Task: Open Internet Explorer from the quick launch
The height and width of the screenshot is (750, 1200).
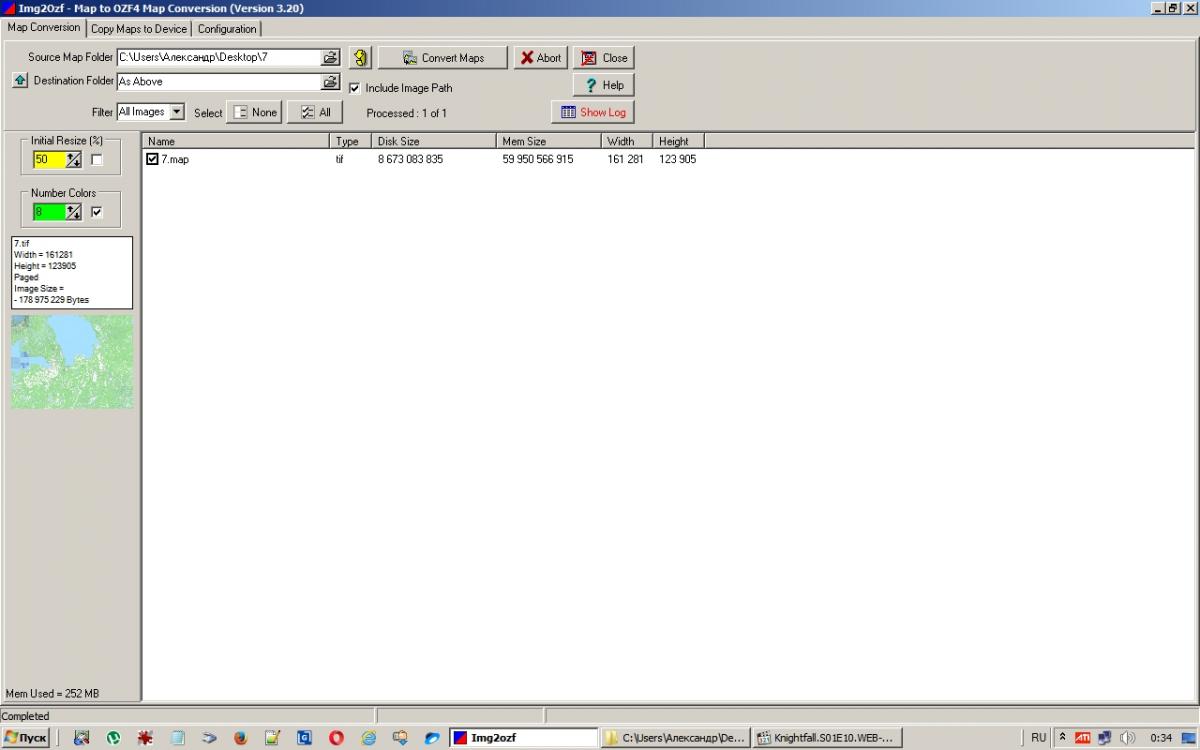Action: pyautogui.click(x=368, y=738)
